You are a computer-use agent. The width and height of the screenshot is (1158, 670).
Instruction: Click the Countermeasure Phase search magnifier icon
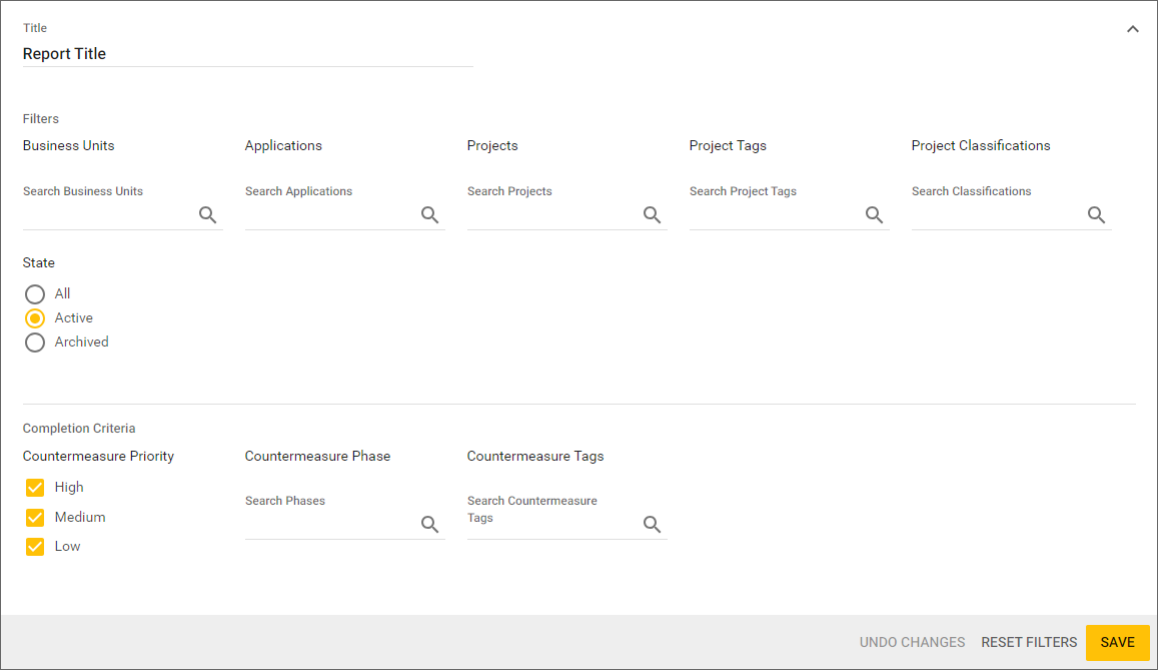tap(430, 525)
